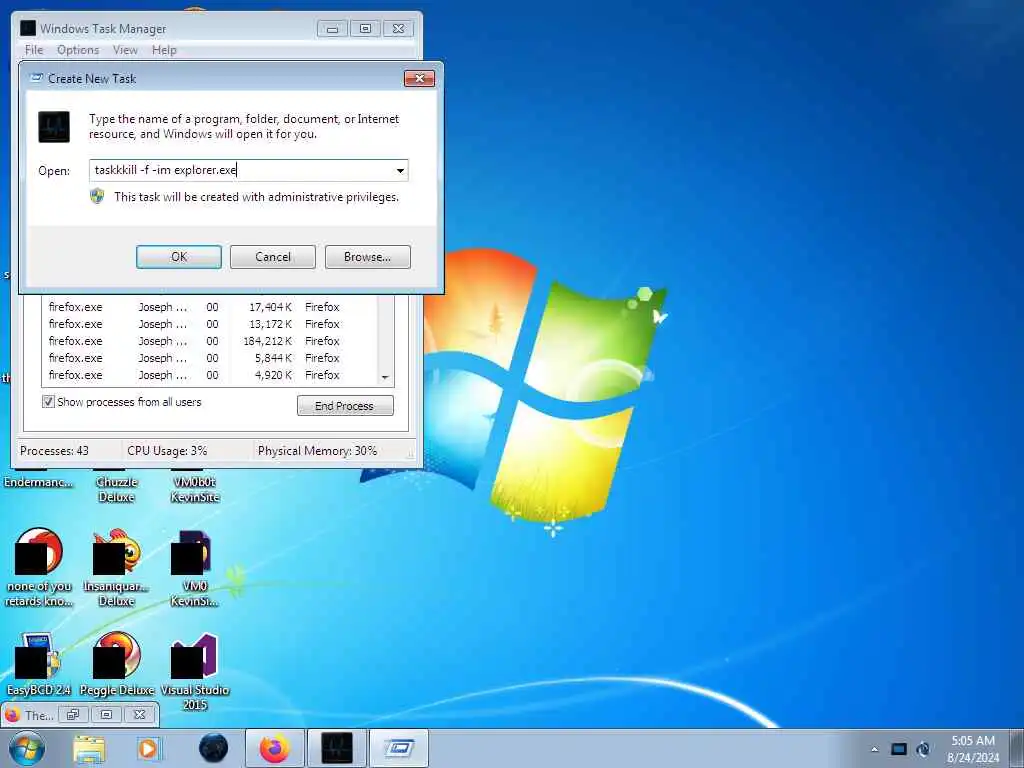This screenshot has width=1024, height=768.
Task: Select the firefox.exe row using 184,212 K
Action: 210,341
